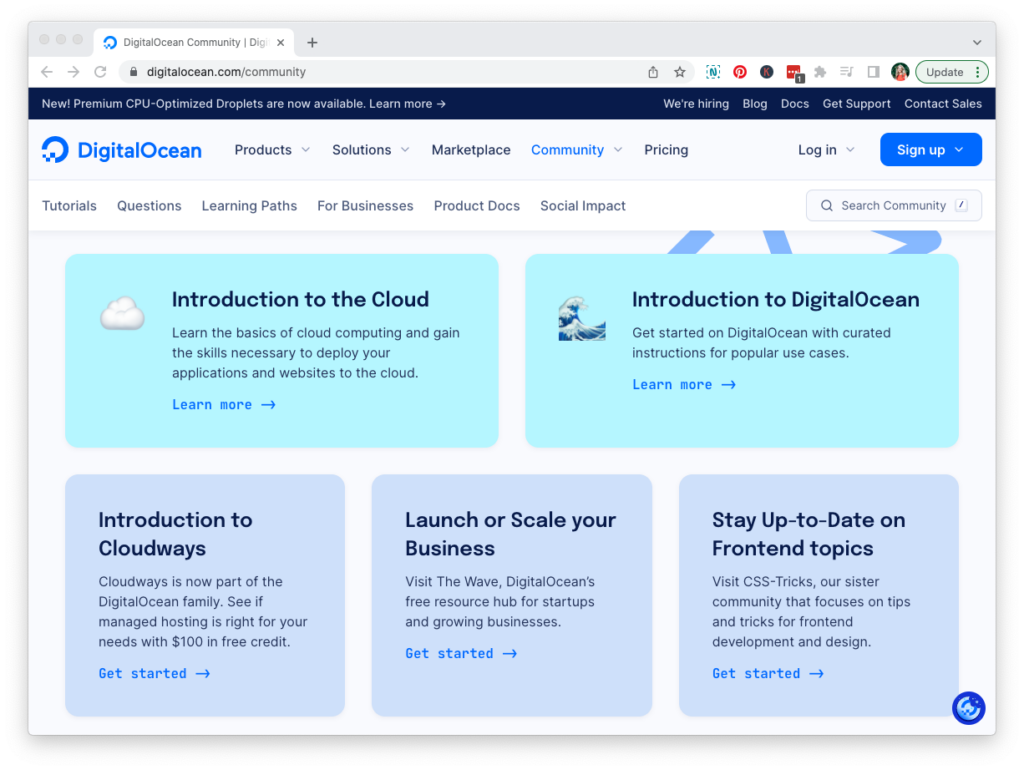Click the magnifying glass in Search Community
The width and height of the screenshot is (1024, 770).
[x=826, y=205]
